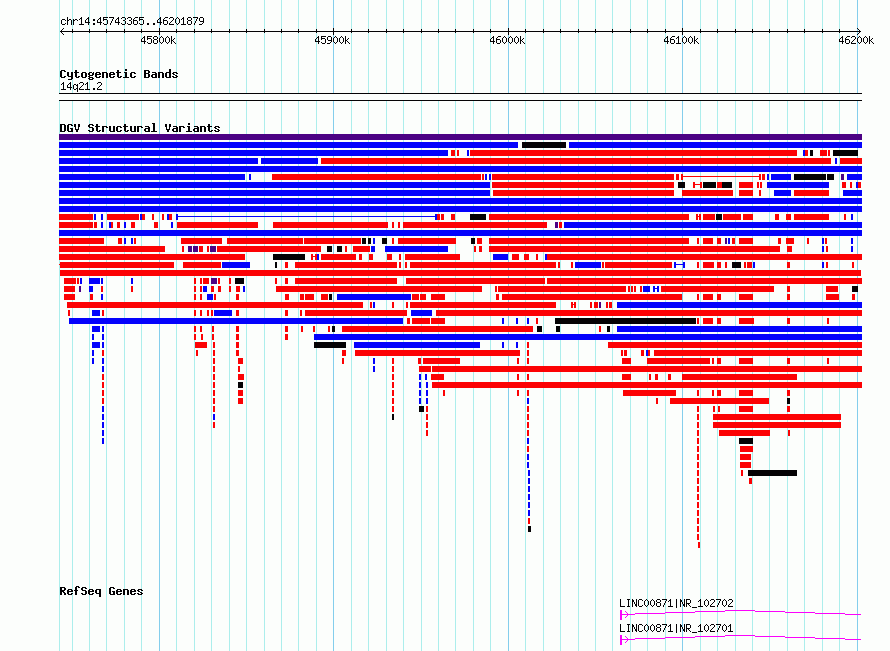
Task: Open the DGV Structural Variants track title
Action: coord(140,128)
